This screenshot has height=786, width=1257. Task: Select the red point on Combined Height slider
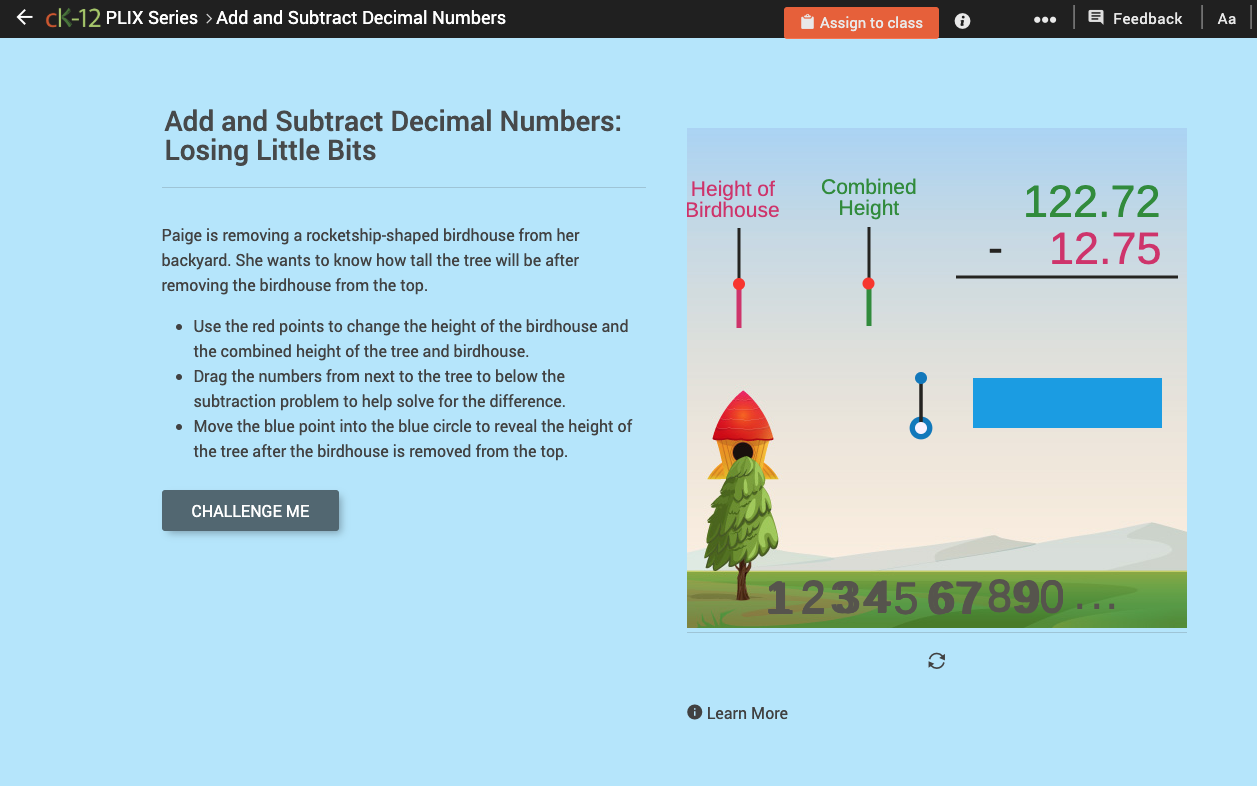pos(867,283)
